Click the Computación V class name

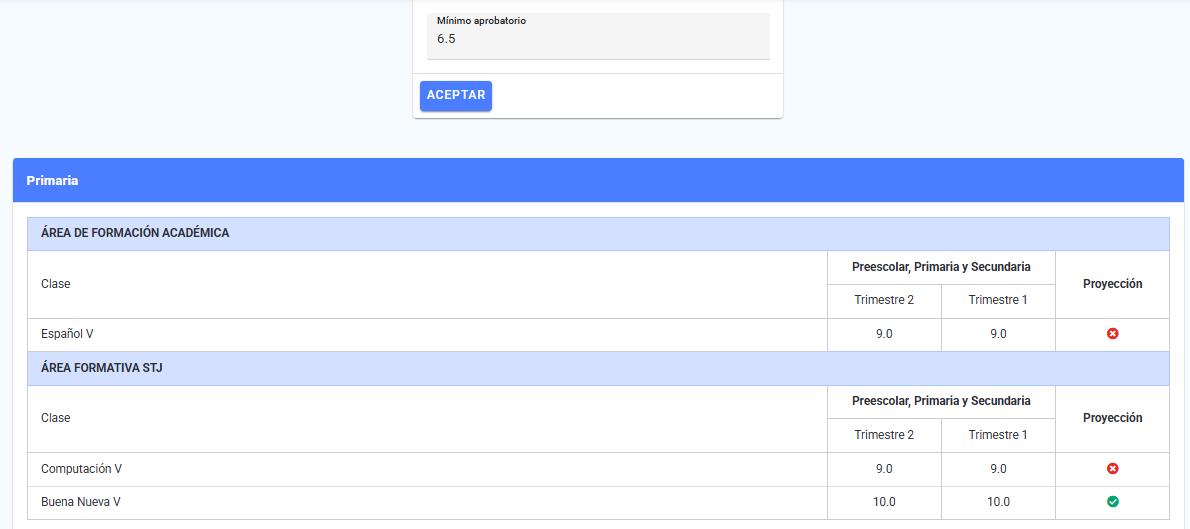[81, 469]
